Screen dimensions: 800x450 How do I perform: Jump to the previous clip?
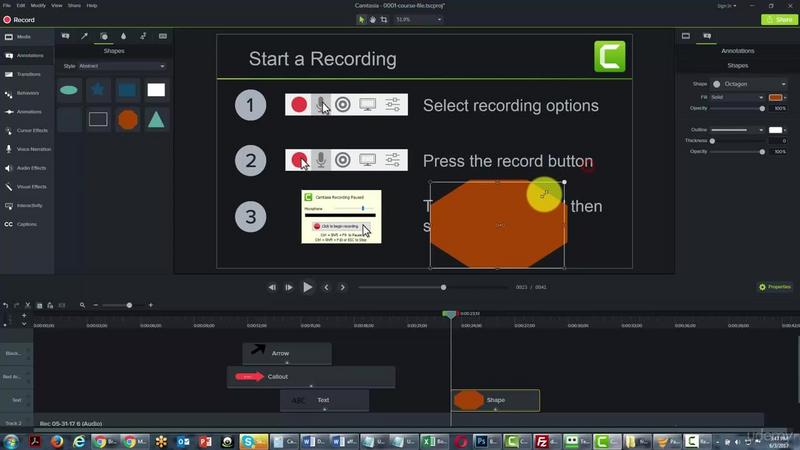point(272,288)
